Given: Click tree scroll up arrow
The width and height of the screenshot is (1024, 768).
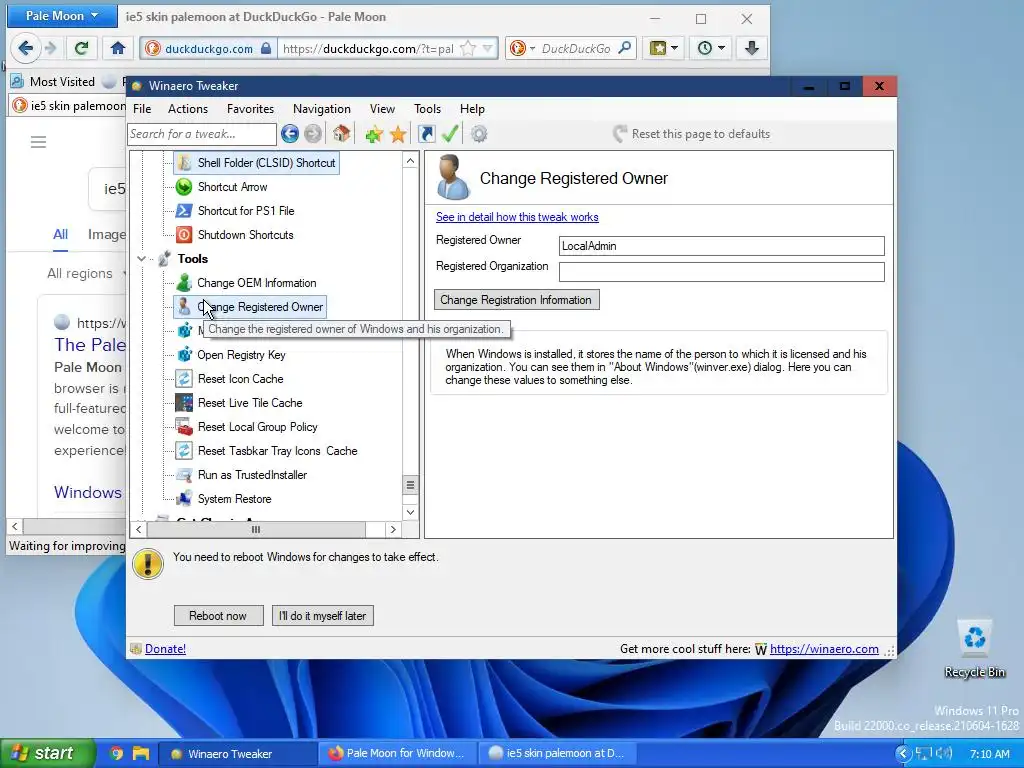Looking at the screenshot, I should pos(410,161).
